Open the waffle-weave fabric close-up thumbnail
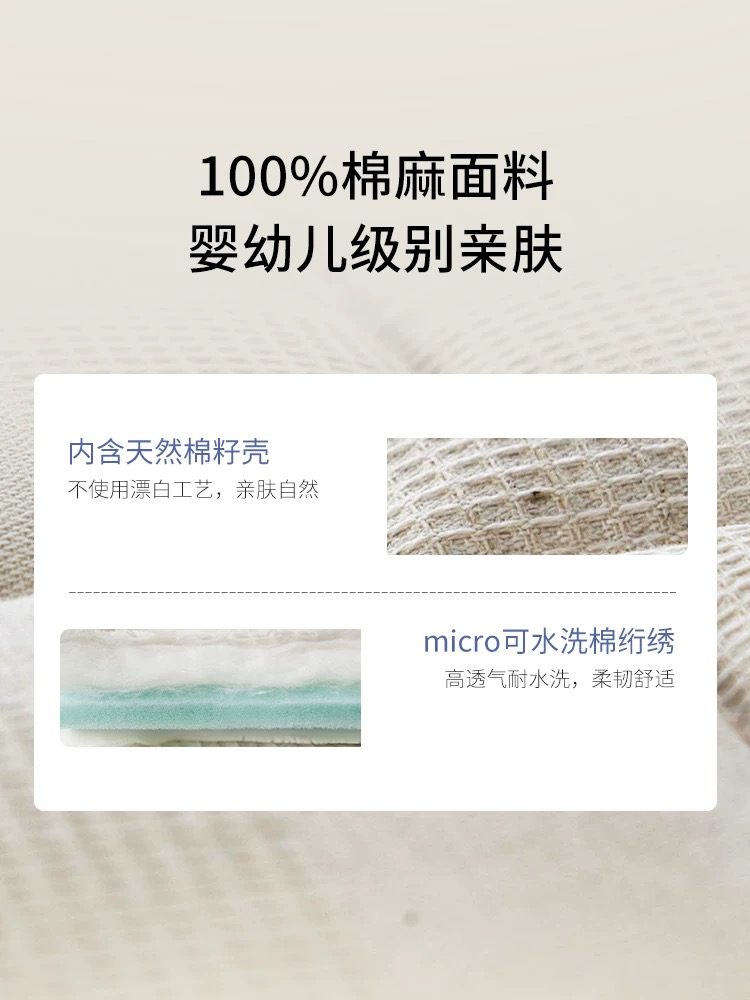Screen dimensions: 750x1000 (537, 496)
